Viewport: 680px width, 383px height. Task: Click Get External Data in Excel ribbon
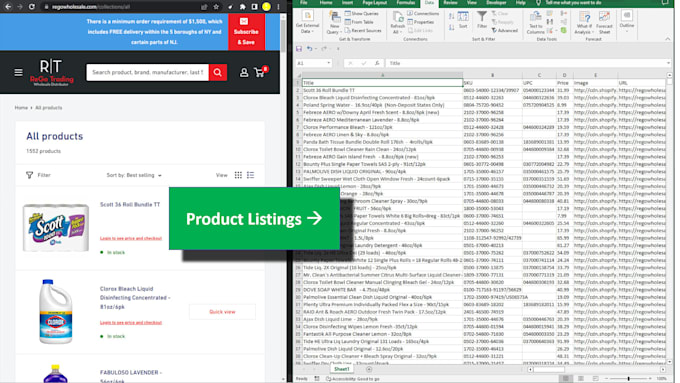[307, 23]
